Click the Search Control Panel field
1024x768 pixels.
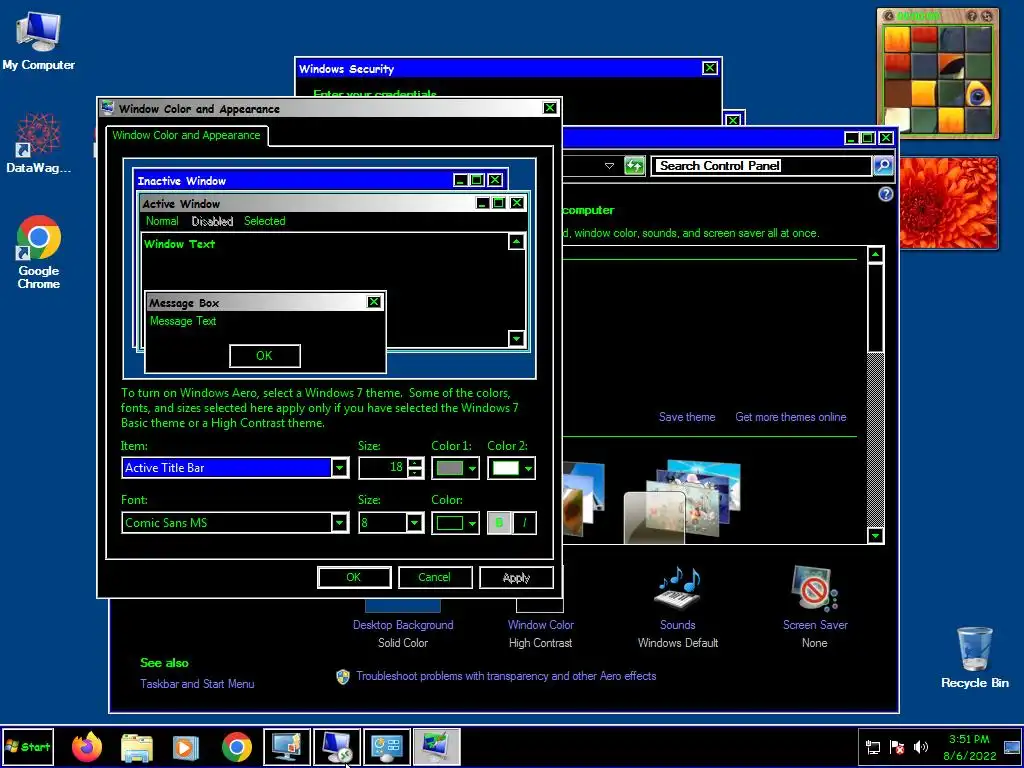[x=763, y=166]
